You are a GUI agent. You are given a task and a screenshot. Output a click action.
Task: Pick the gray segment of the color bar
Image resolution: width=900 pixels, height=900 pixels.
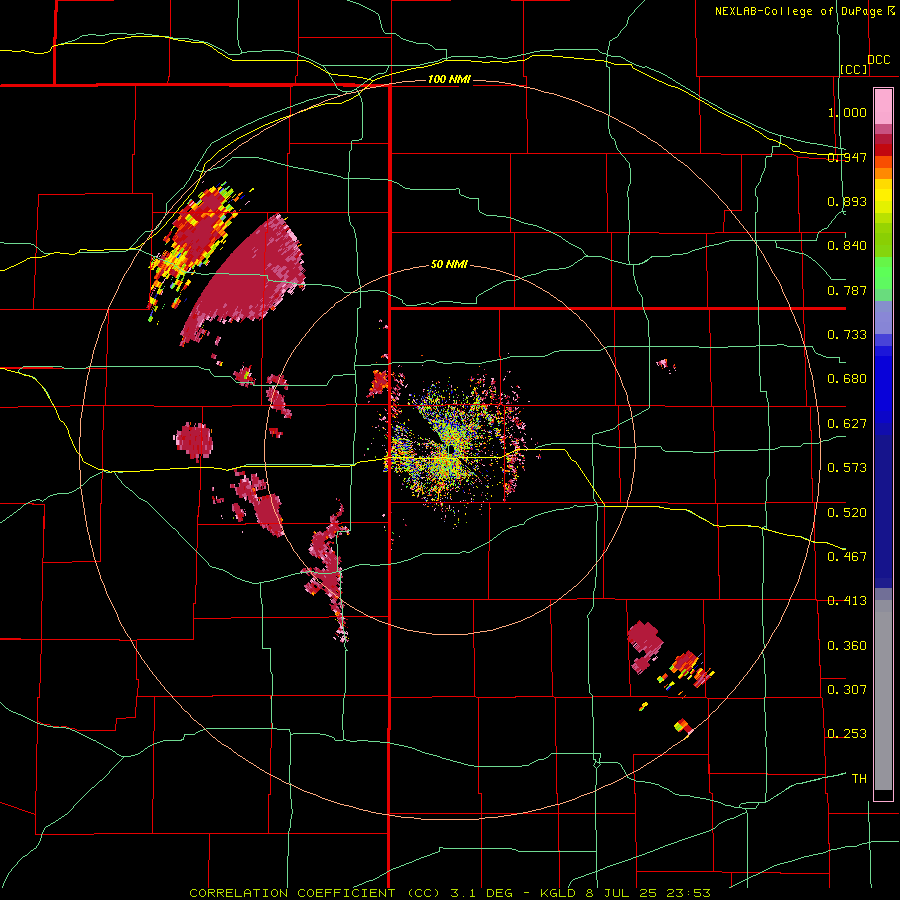(x=883, y=695)
